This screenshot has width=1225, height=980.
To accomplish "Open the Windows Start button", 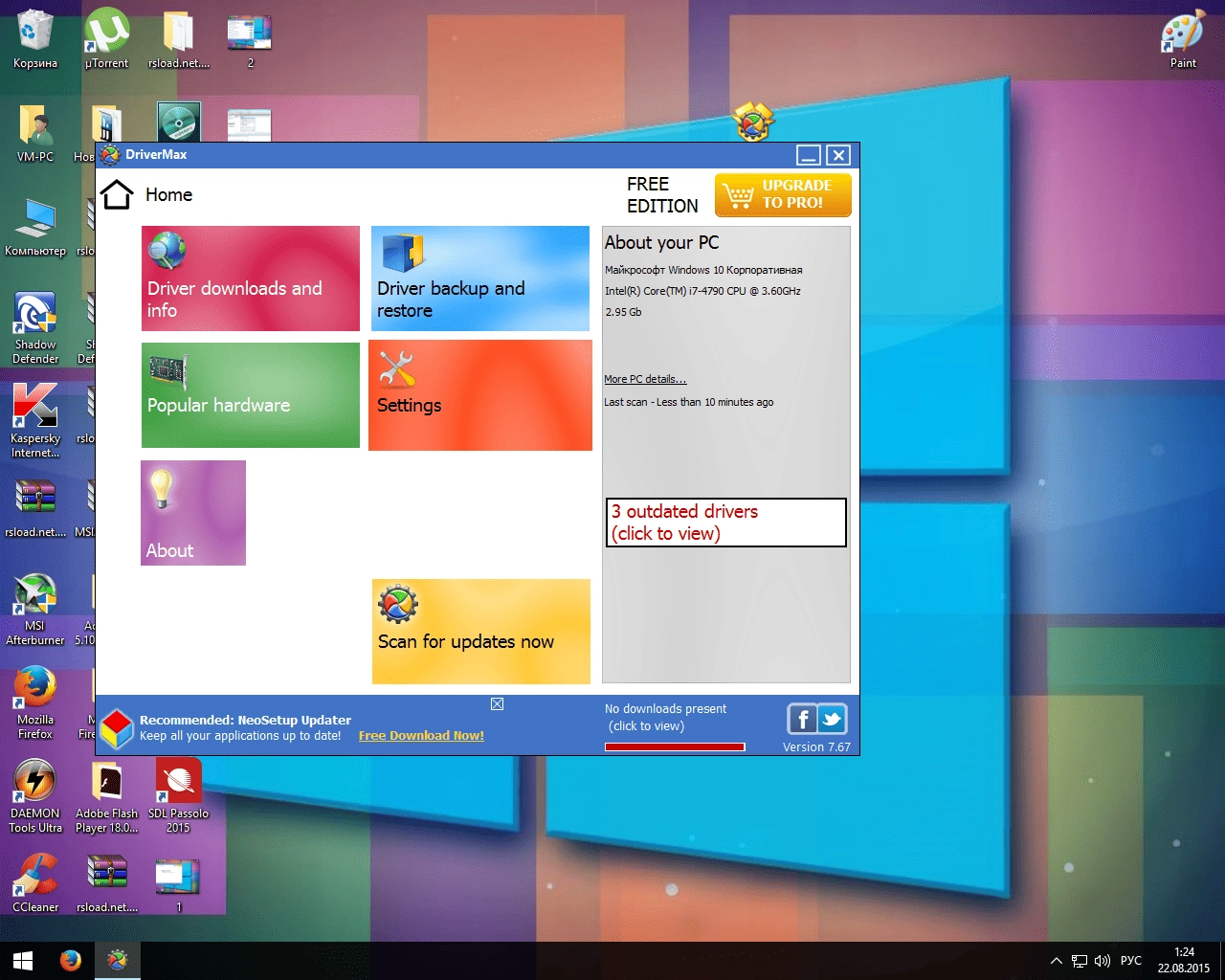I will [x=23, y=961].
